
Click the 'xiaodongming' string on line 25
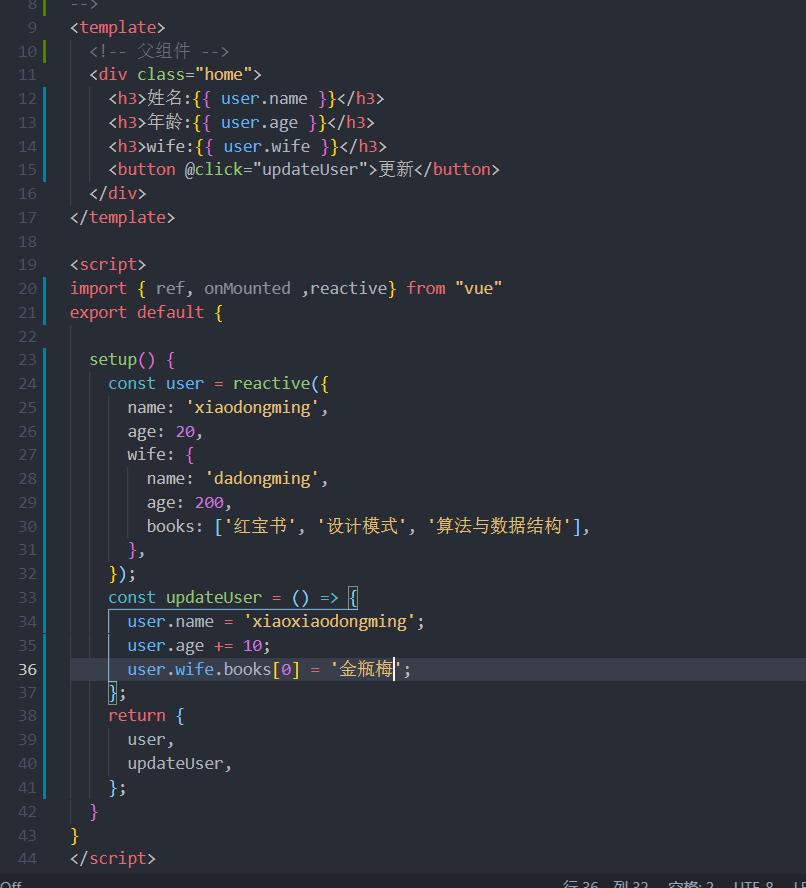(252, 408)
